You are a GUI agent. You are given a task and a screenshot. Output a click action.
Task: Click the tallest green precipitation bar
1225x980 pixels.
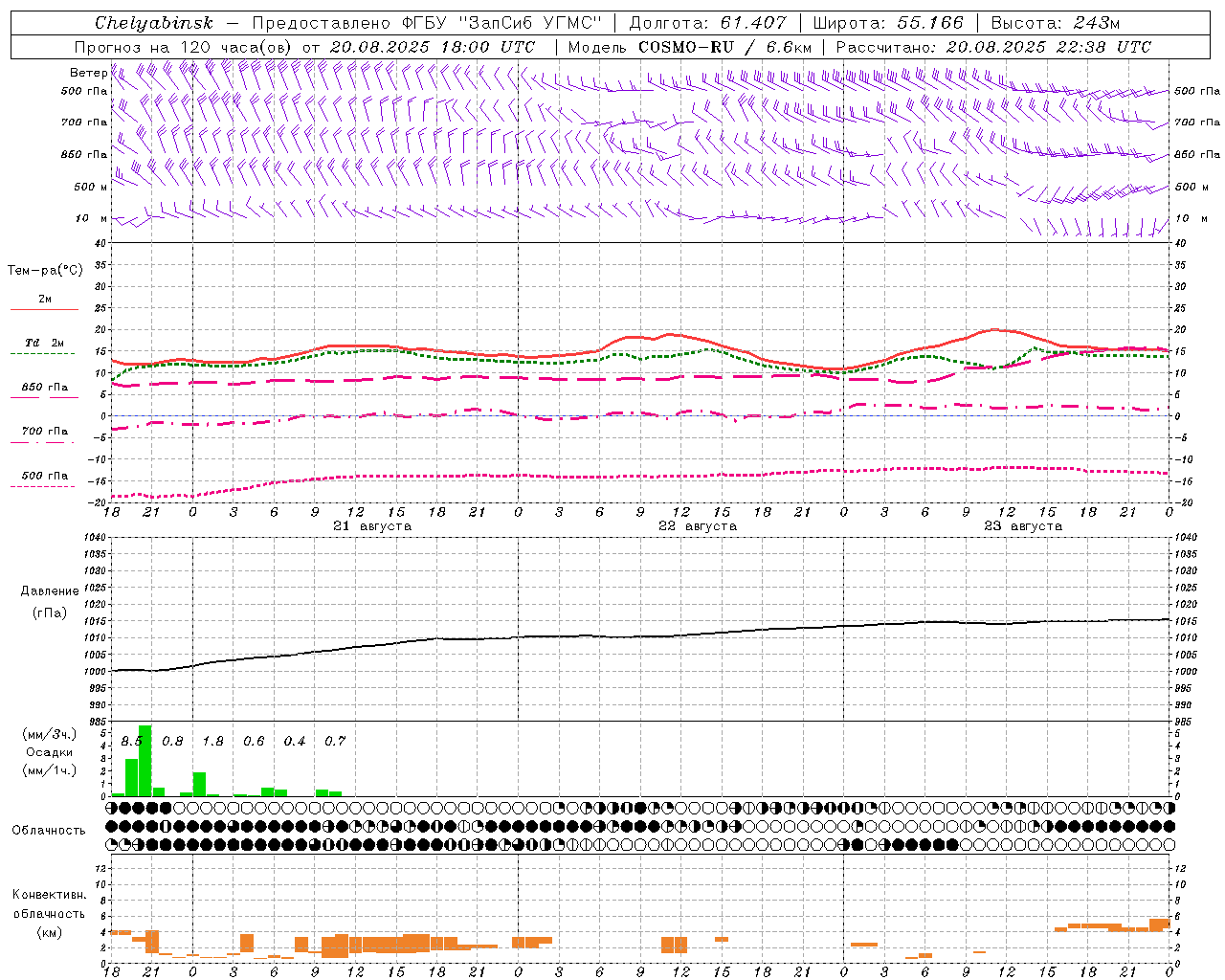click(x=145, y=761)
